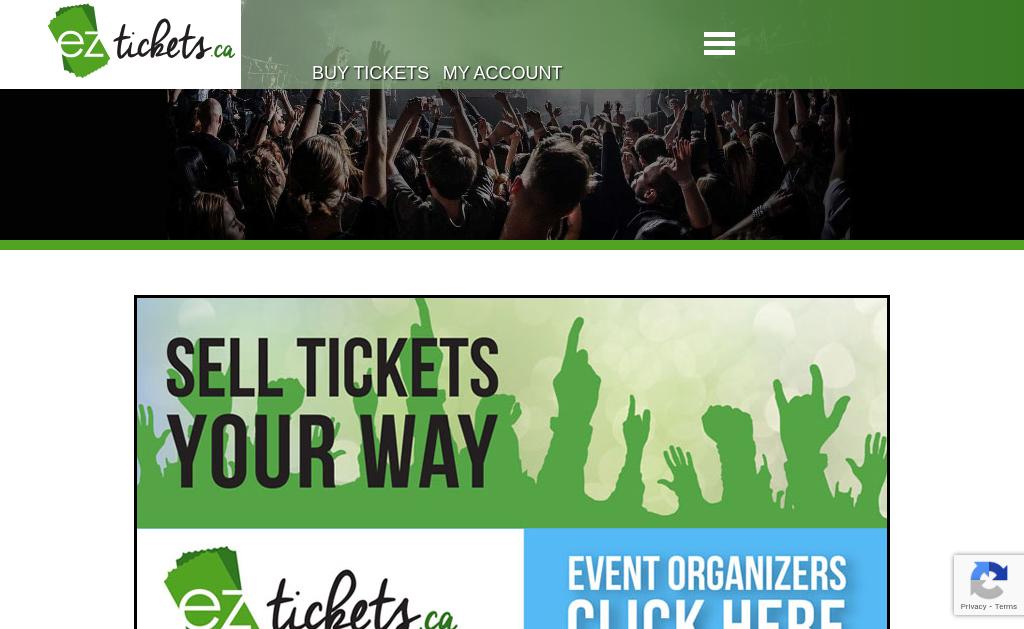Click the EVENT ORGANIZERS blue panel heading
1024x629 pixels.
[707, 573]
